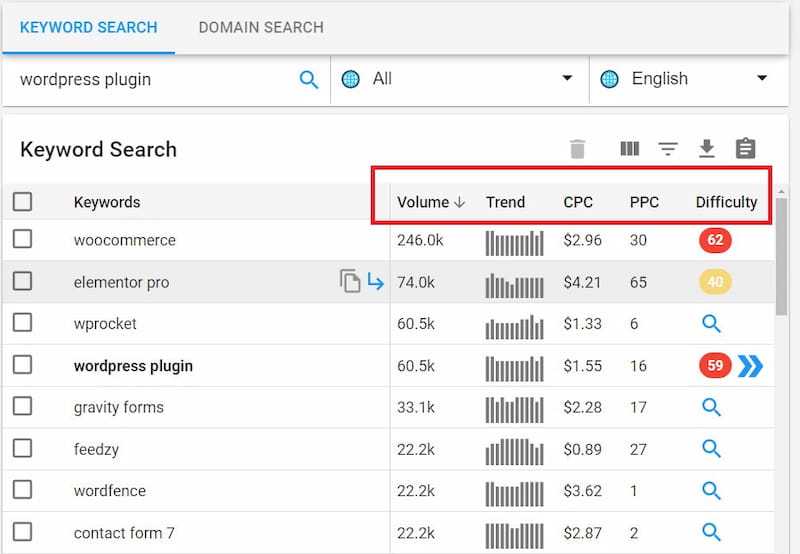Click the globe icon next to English
Image resolution: width=800 pixels, height=554 pixels.
609,79
